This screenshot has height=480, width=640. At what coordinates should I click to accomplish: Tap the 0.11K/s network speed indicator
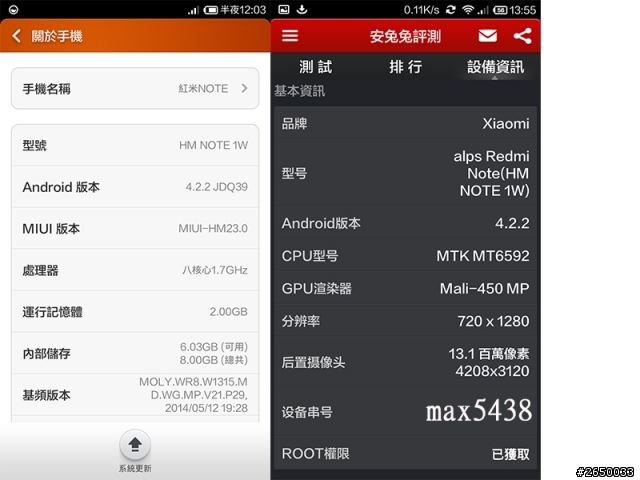[x=421, y=10]
